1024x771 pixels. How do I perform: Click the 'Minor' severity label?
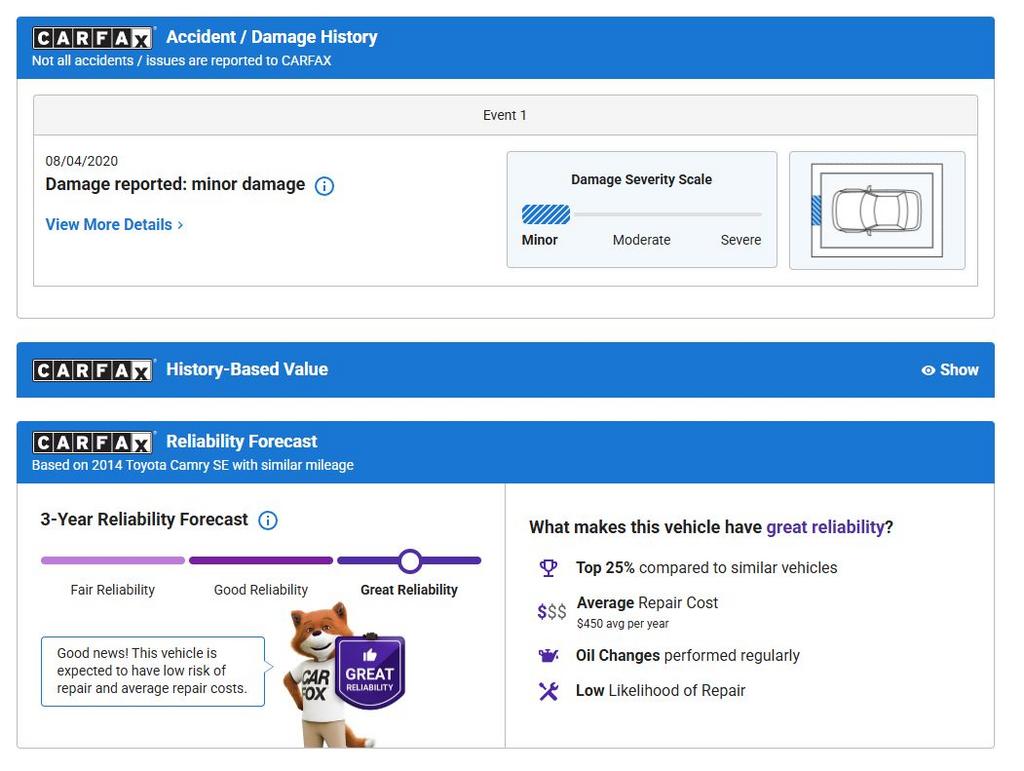[x=539, y=240]
